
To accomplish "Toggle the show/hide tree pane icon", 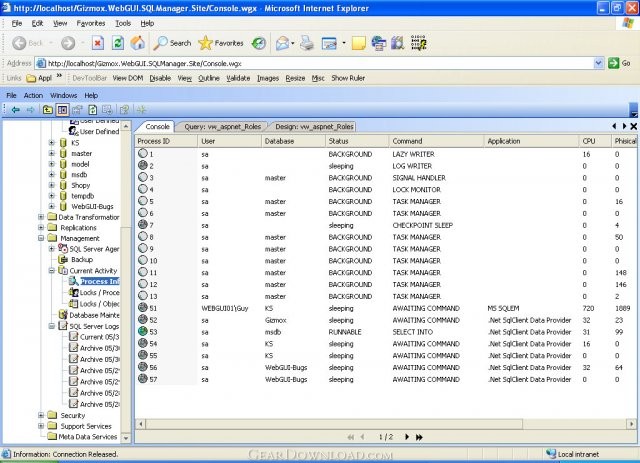I will pyautogui.click(x=62, y=109).
